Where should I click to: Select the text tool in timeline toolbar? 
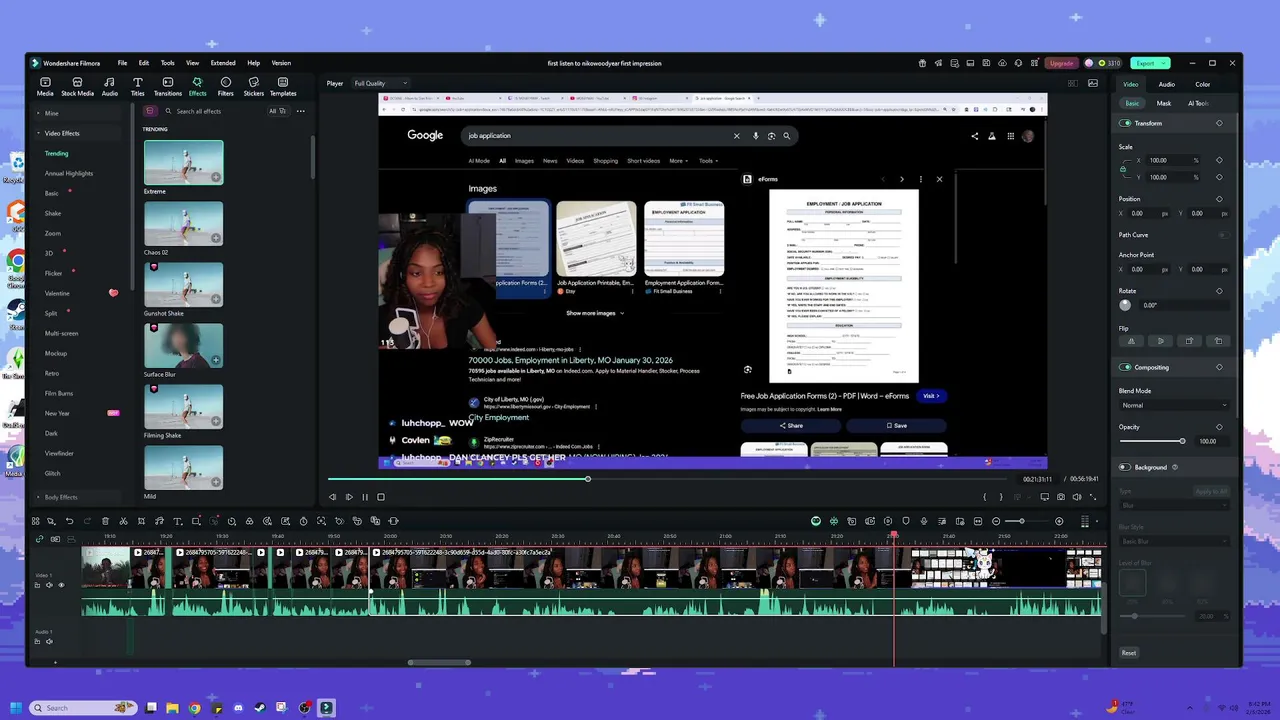tap(177, 521)
